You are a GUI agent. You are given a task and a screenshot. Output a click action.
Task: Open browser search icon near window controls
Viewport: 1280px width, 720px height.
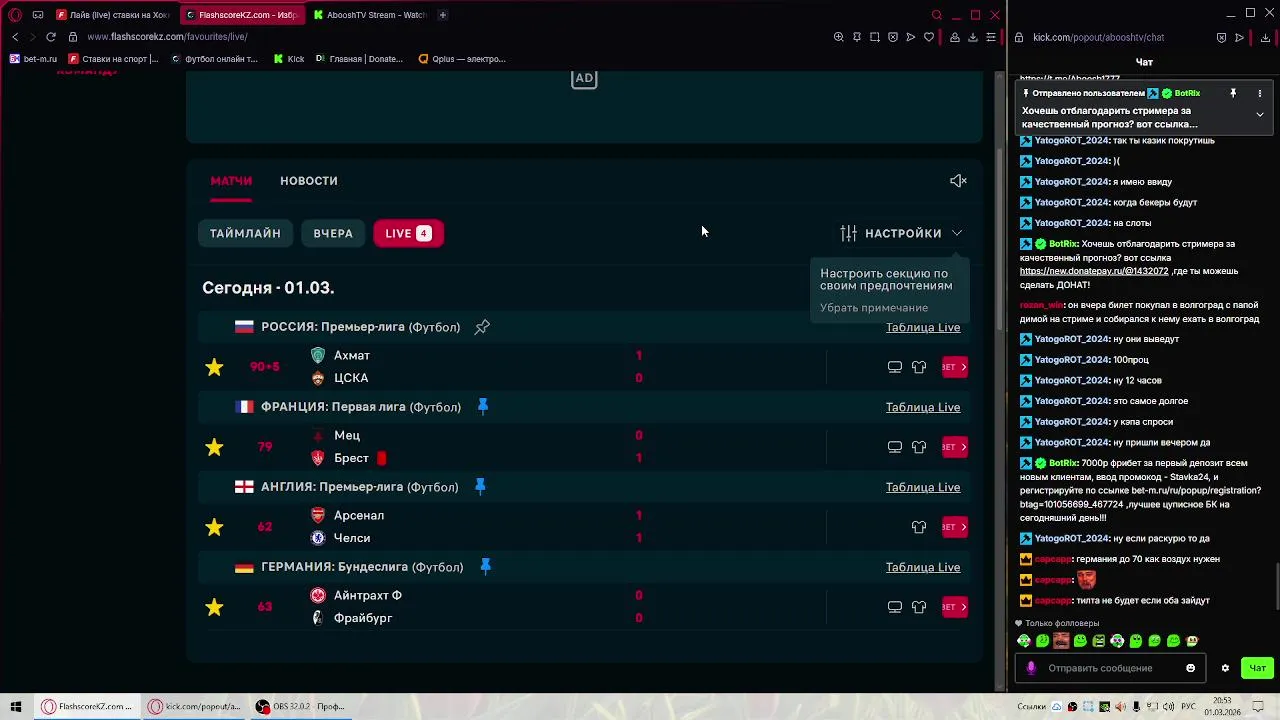[936, 15]
